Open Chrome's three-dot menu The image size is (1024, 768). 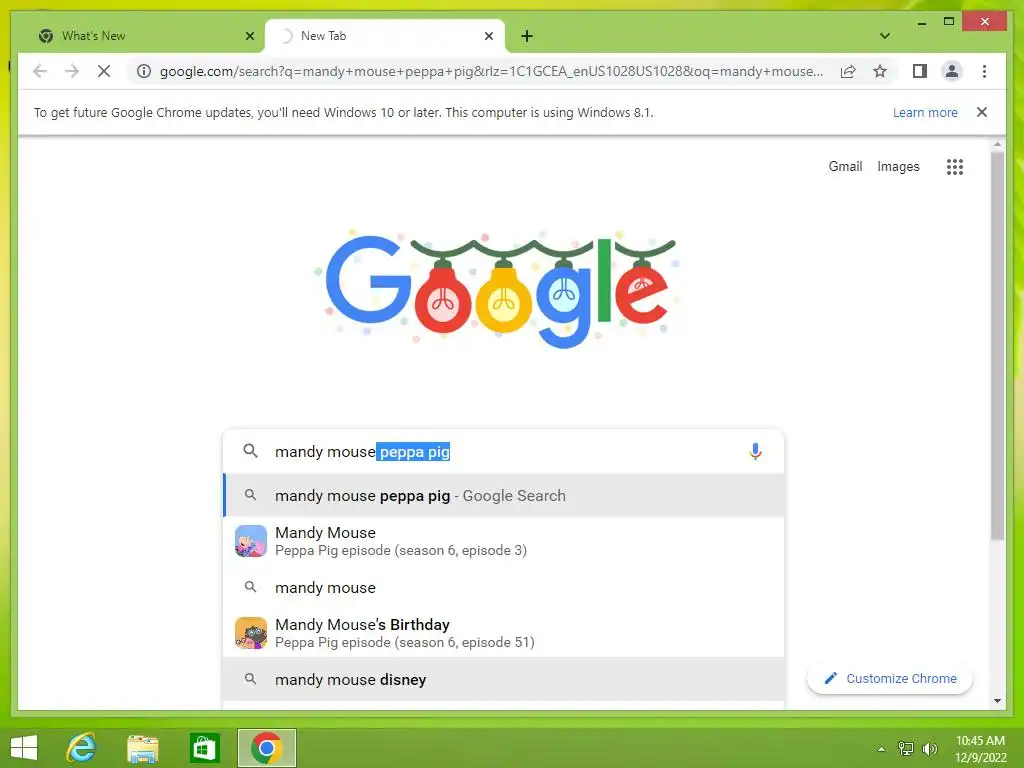click(x=984, y=71)
